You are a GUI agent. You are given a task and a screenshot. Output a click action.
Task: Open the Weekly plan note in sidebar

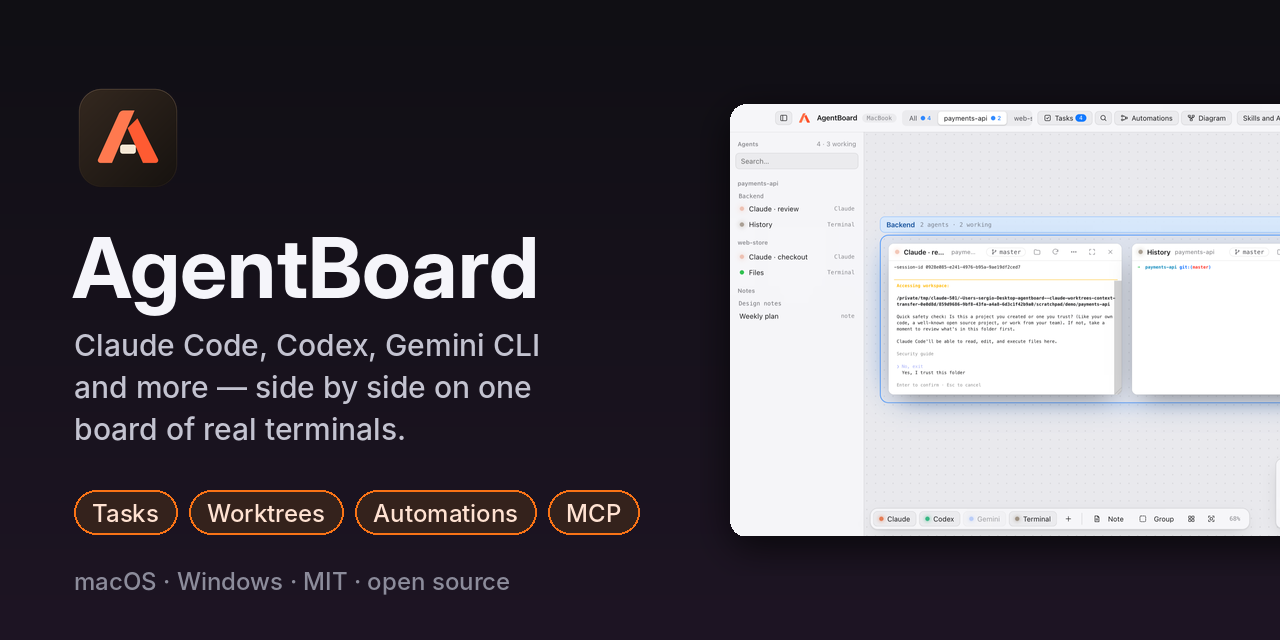pos(797,316)
